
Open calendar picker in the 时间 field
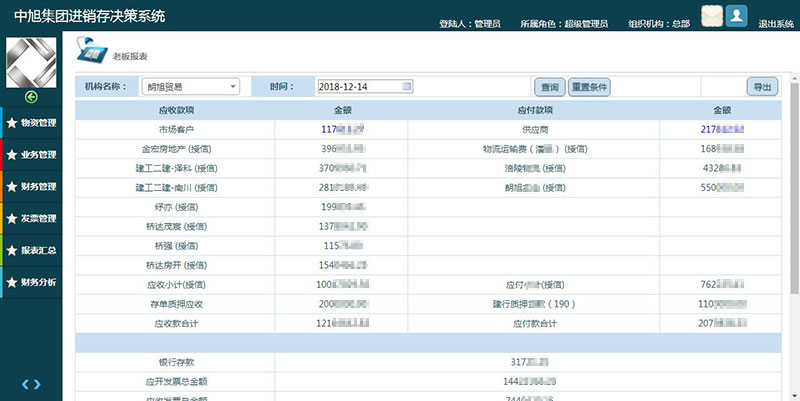point(407,87)
